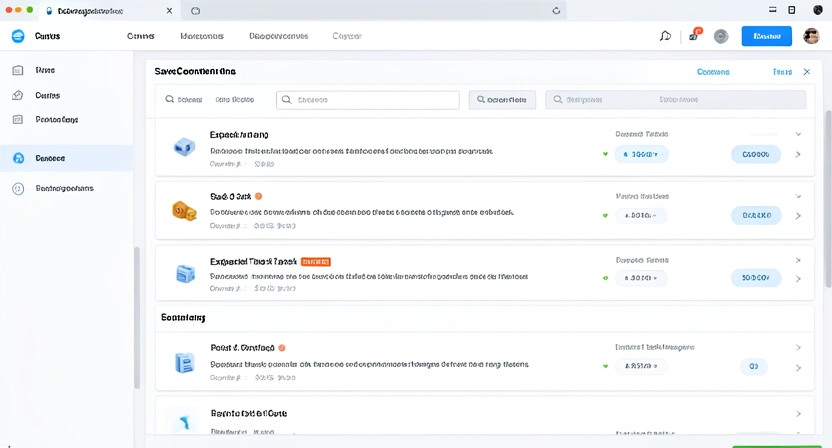
Task: Reload page using browser refresh icon
Action: [556, 11]
